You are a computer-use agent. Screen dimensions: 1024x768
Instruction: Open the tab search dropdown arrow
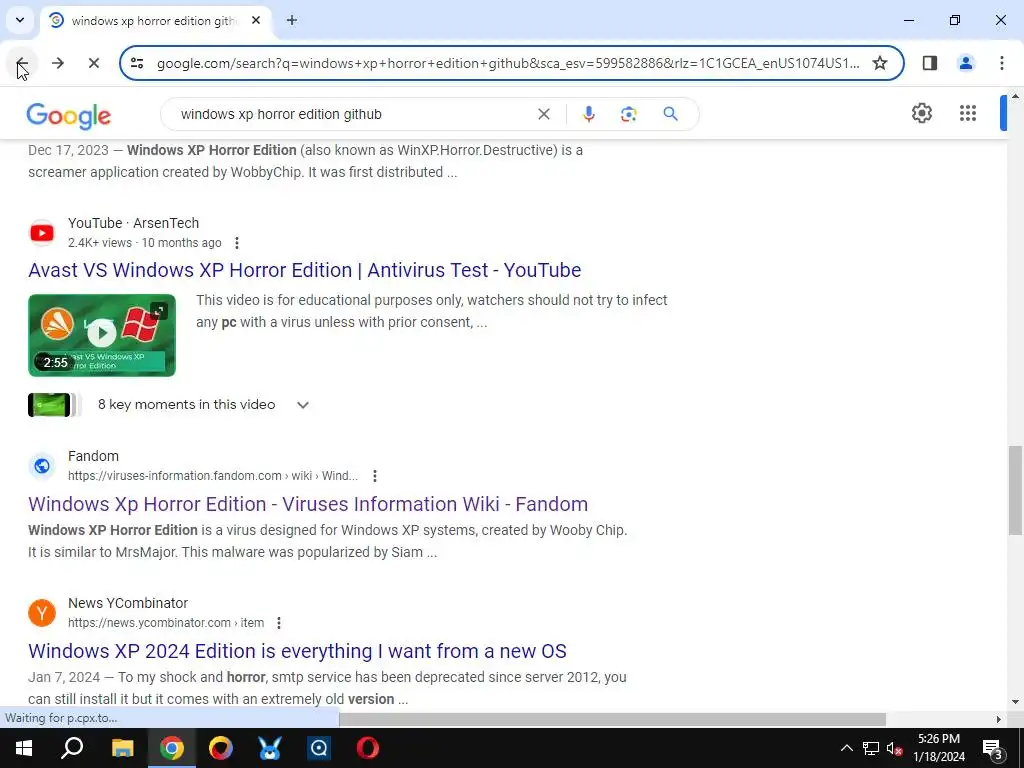click(x=20, y=20)
